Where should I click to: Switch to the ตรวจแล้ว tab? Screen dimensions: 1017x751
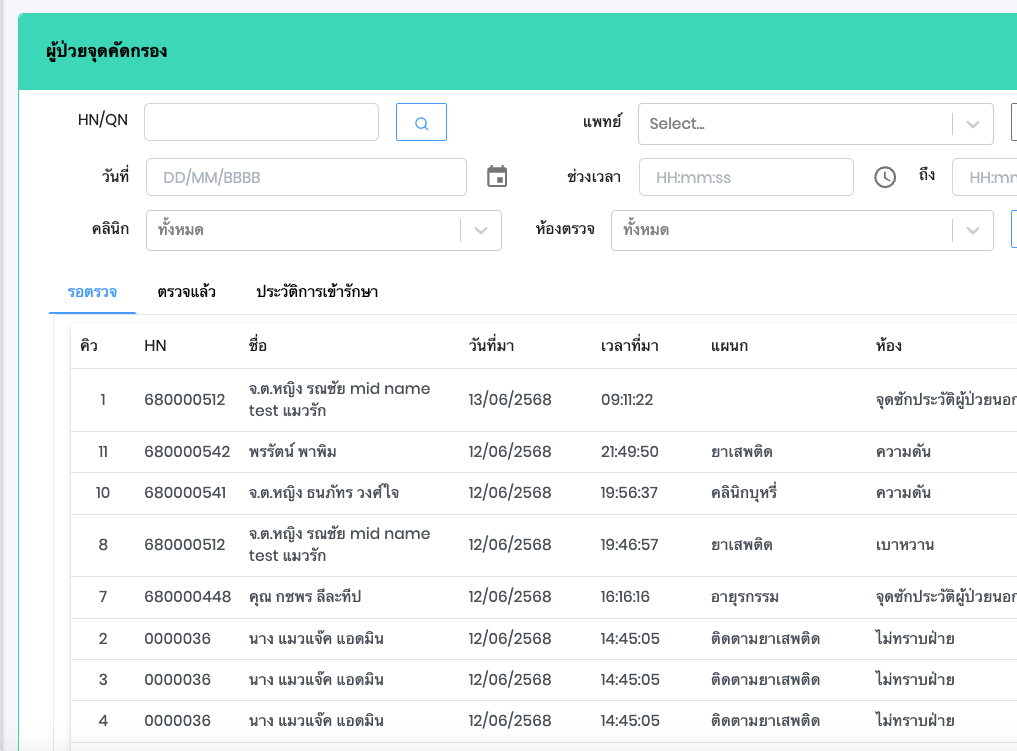186,292
